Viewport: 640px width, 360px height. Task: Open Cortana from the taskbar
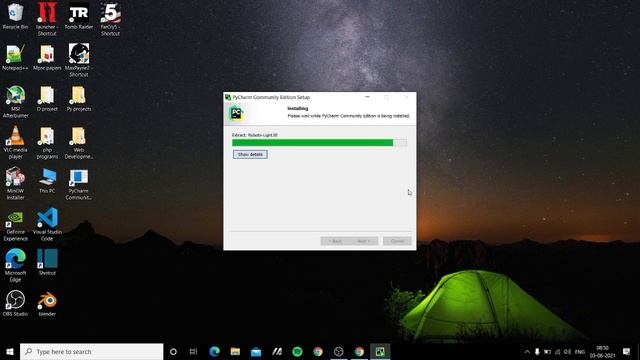[x=173, y=351]
